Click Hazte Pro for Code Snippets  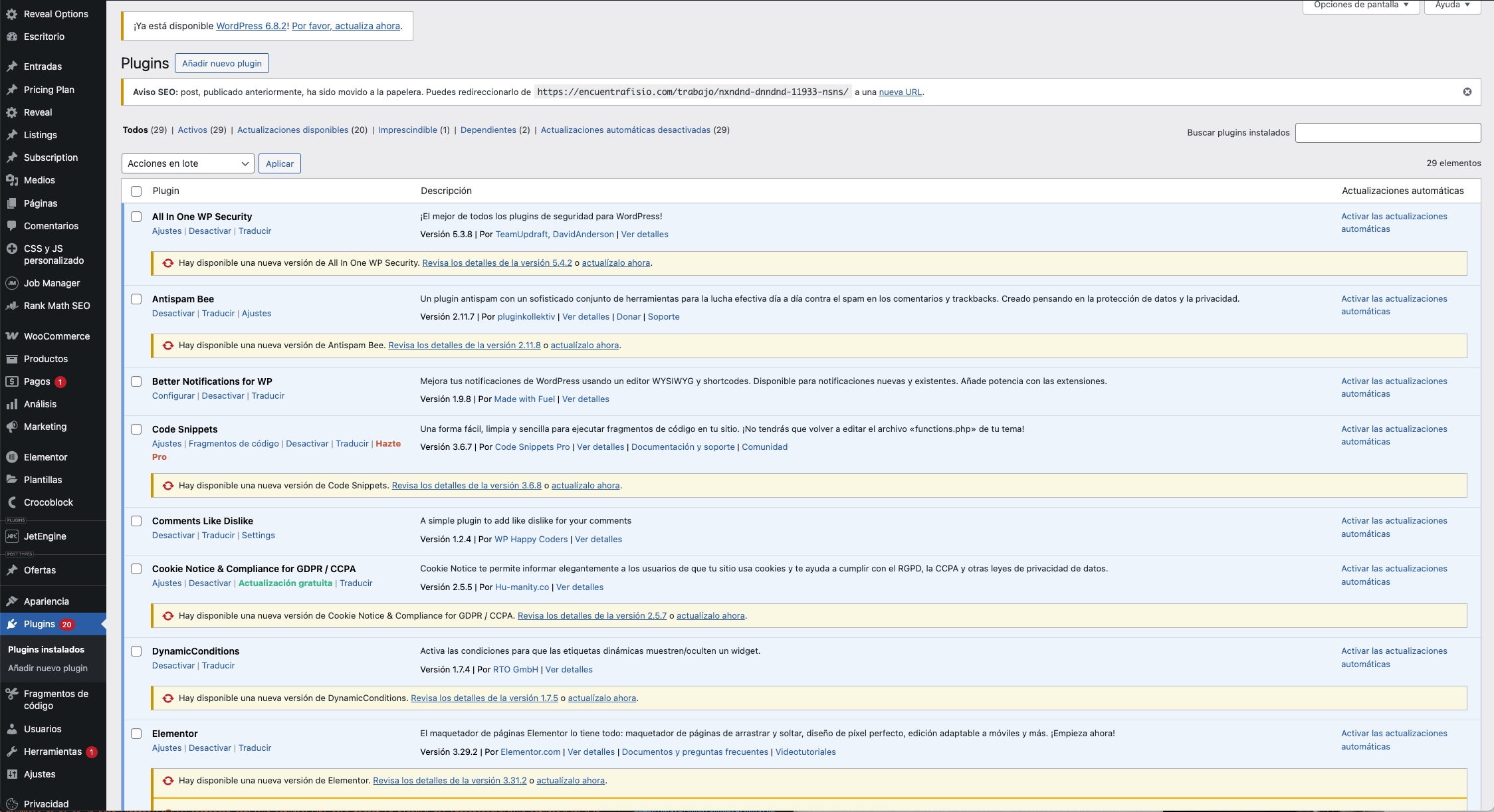pos(388,444)
